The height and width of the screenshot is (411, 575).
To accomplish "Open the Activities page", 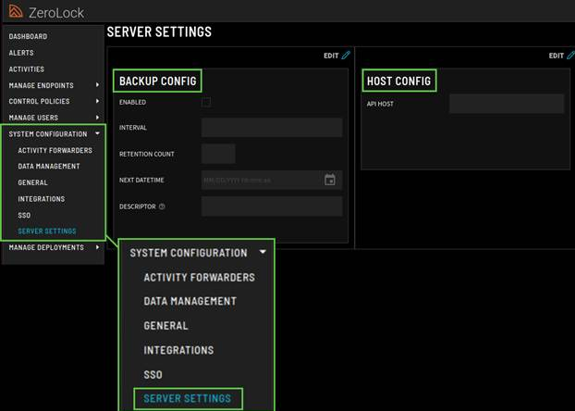I will 26,69.
